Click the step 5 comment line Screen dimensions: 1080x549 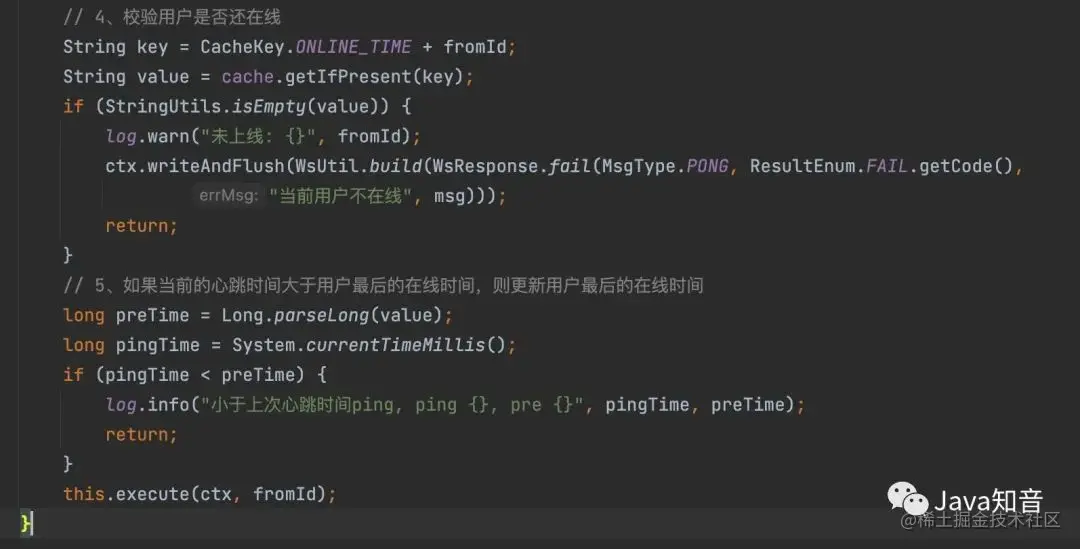click(x=383, y=285)
